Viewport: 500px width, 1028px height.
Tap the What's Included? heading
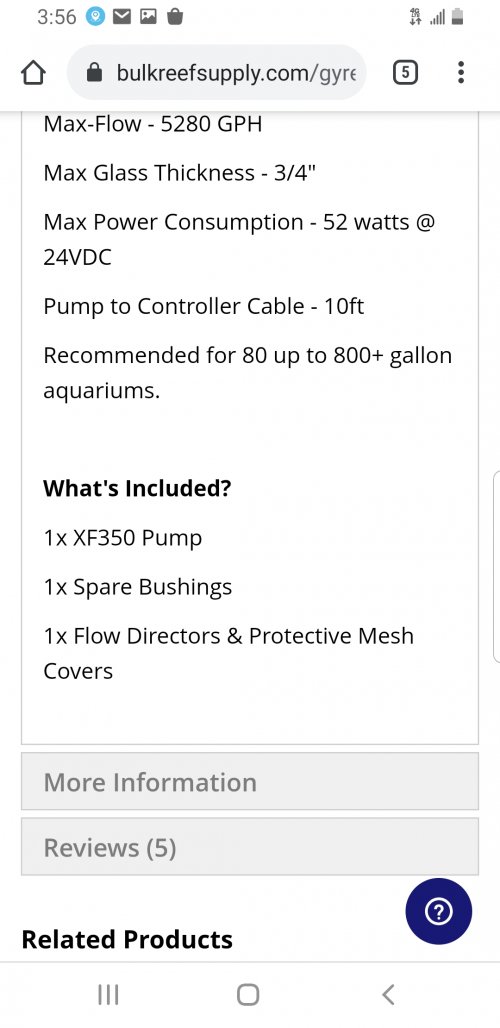point(137,488)
